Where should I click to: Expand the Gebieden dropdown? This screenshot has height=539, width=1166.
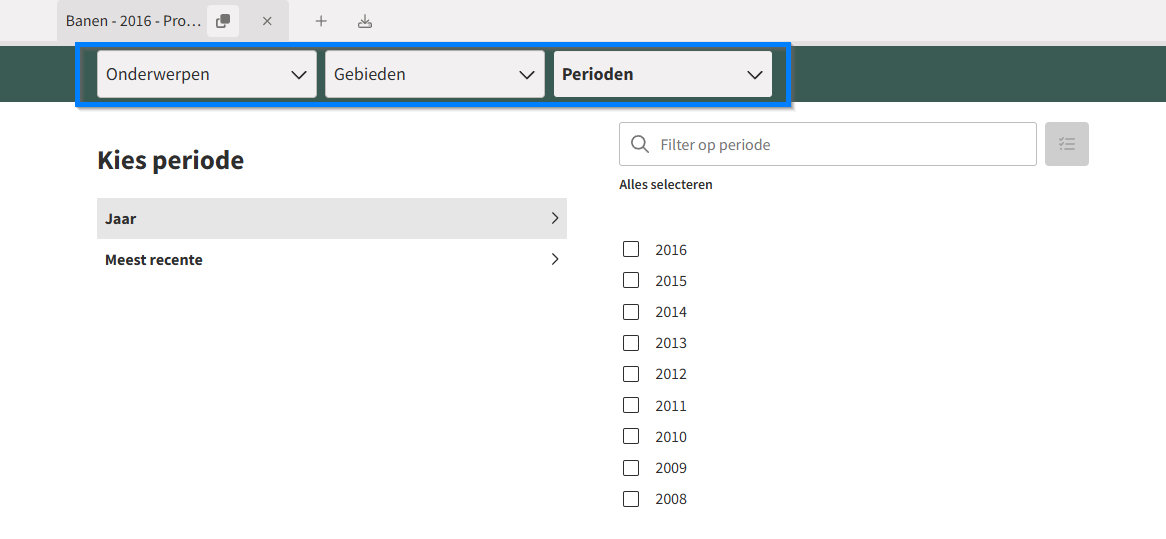[x=434, y=74]
